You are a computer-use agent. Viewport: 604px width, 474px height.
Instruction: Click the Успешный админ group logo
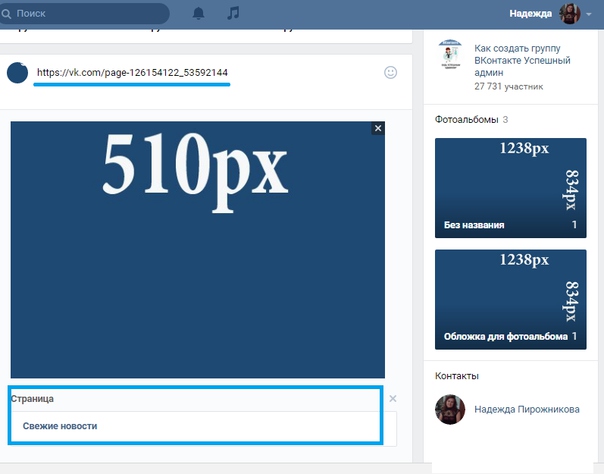(x=450, y=54)
